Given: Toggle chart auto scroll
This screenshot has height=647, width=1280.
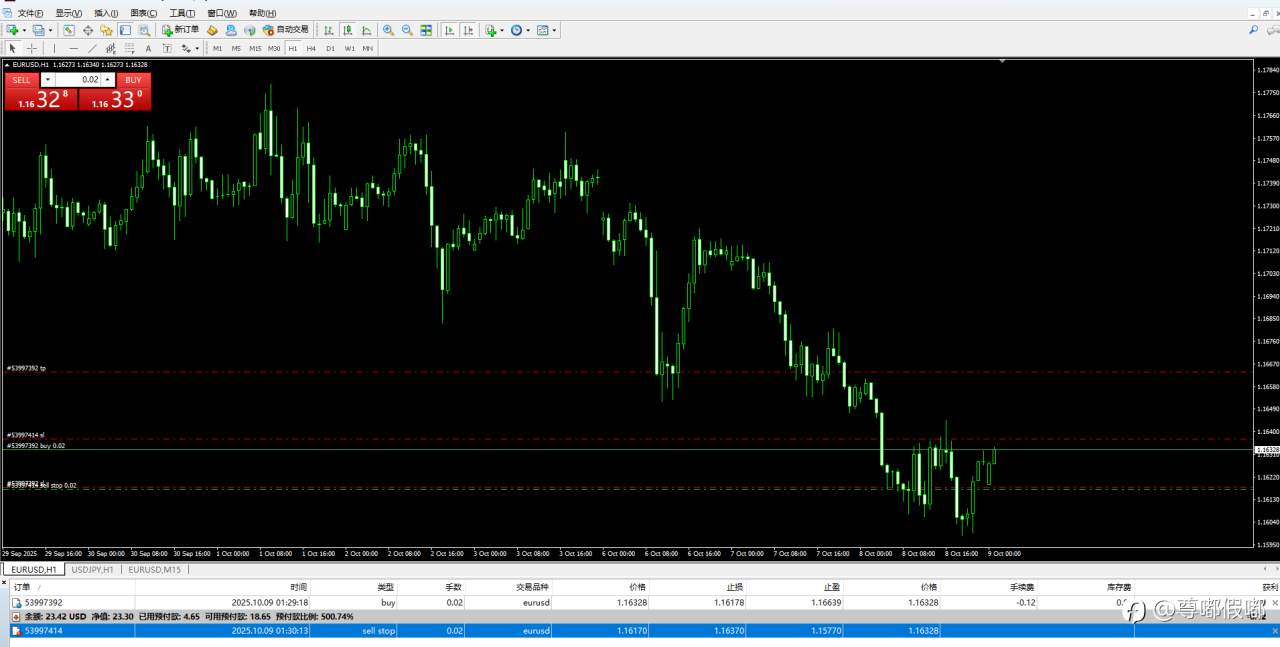Looking at the screenshot, I should click(450, 30).
